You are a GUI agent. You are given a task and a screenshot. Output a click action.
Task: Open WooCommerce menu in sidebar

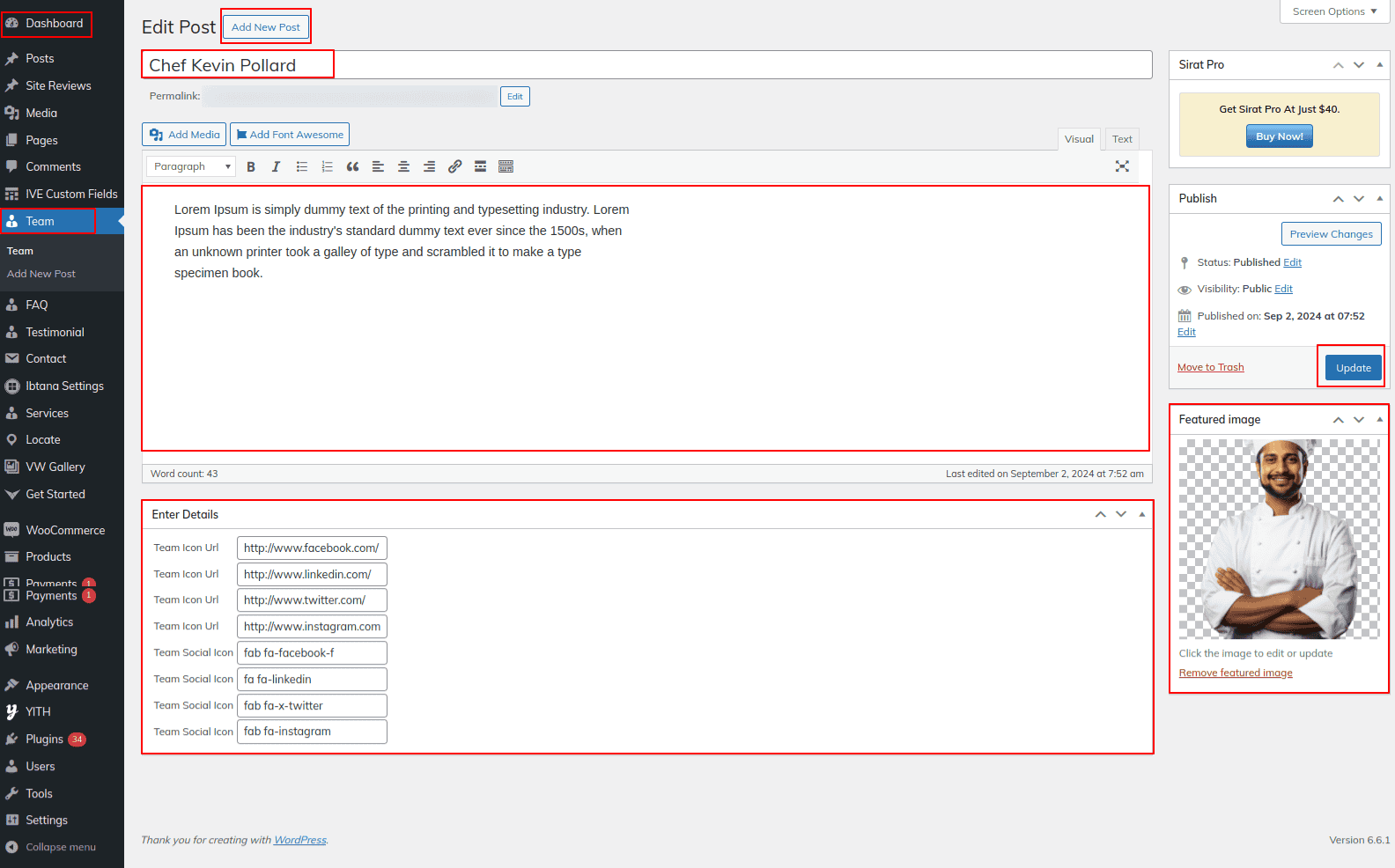[64, 530]
